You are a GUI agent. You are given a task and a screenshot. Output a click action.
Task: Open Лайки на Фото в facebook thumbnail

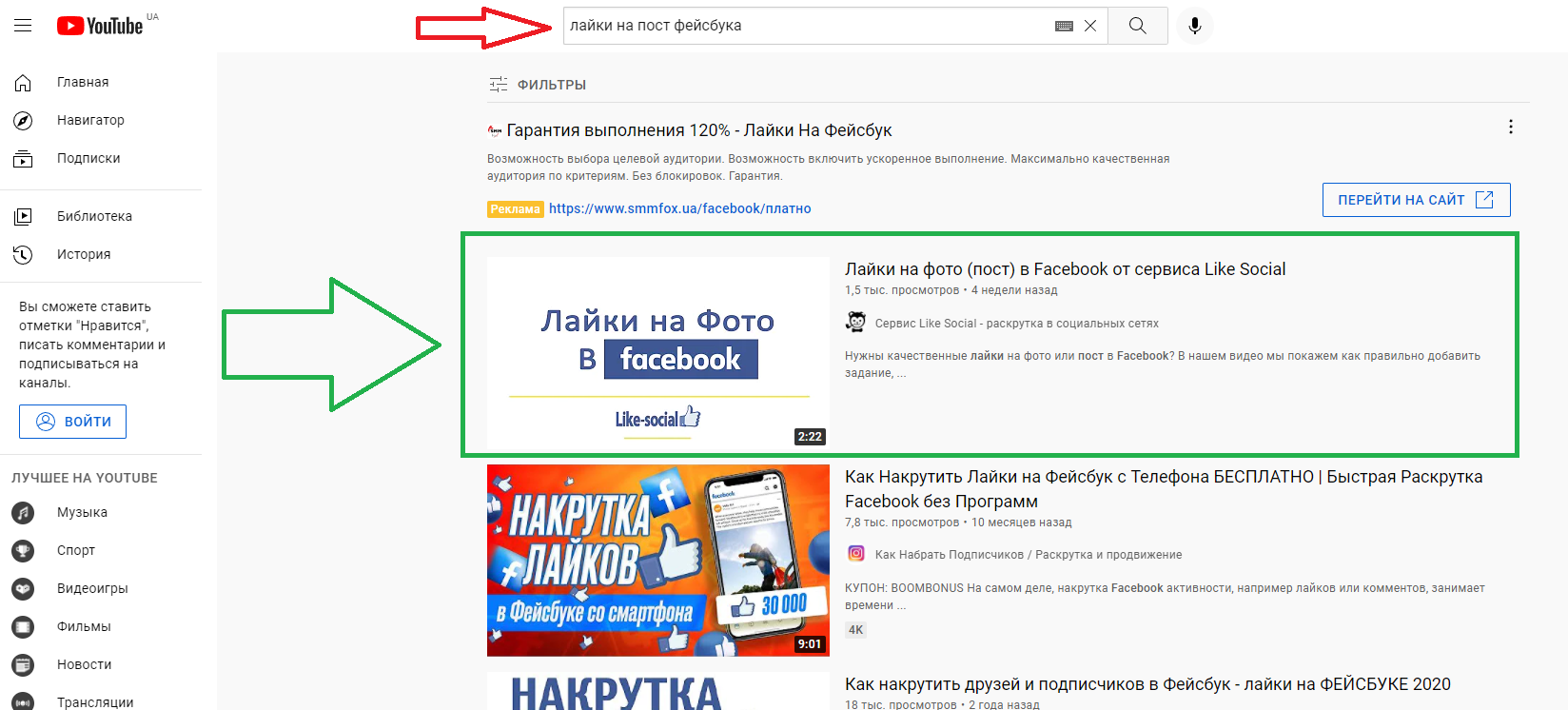click(658, 352)
